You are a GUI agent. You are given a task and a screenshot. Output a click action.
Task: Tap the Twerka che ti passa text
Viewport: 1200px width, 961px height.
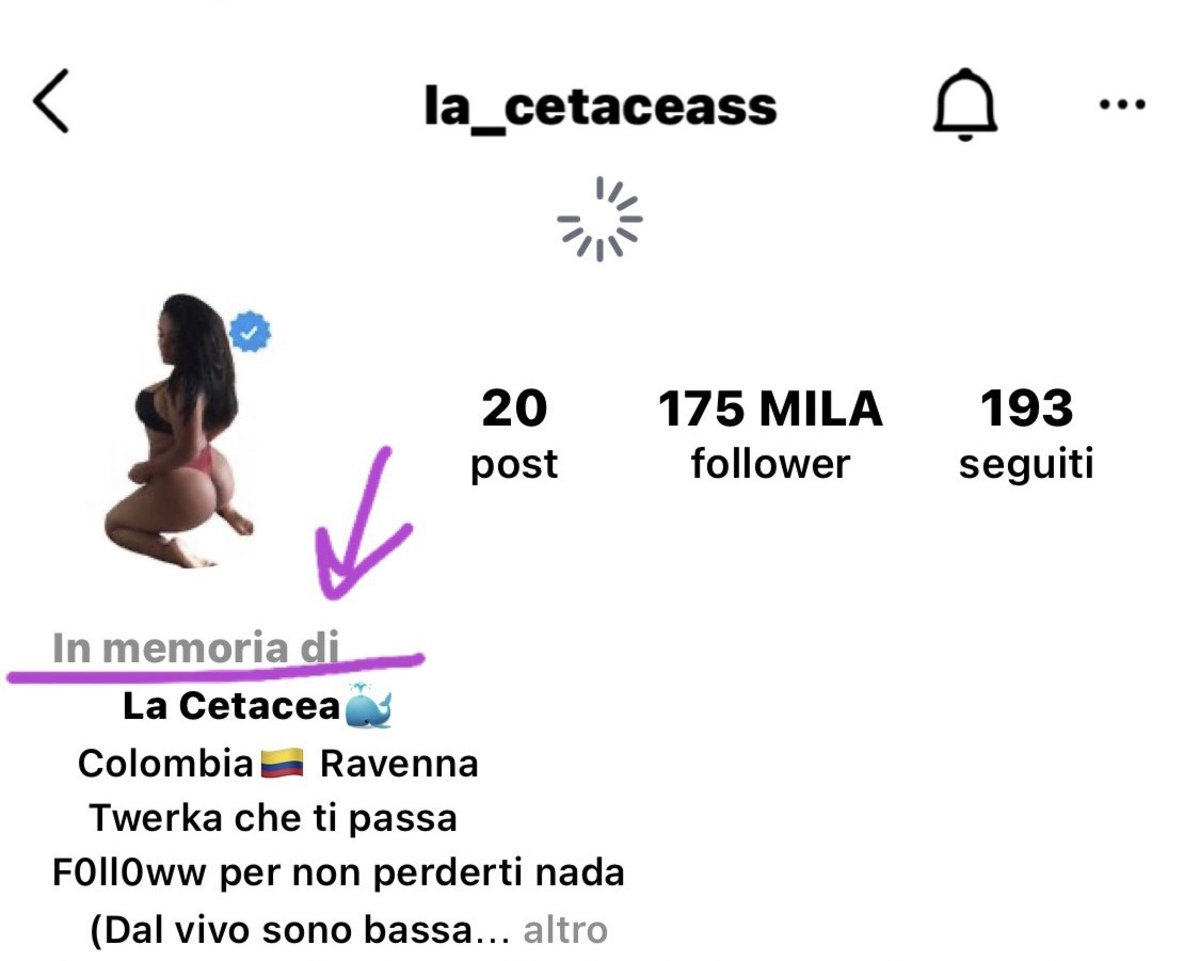click(273, 818)
